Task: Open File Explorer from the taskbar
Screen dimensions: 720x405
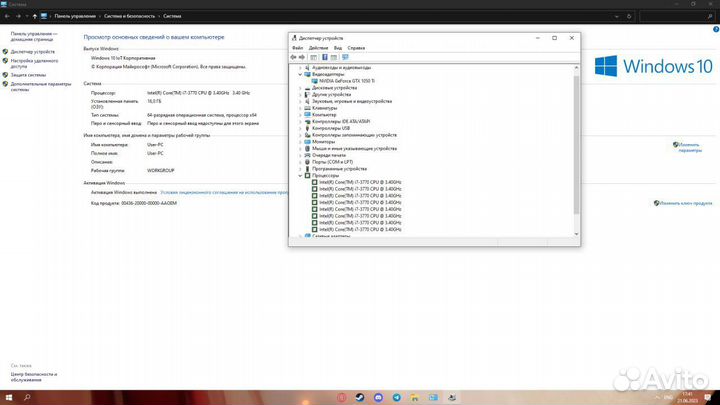Action: pos(415,398)
